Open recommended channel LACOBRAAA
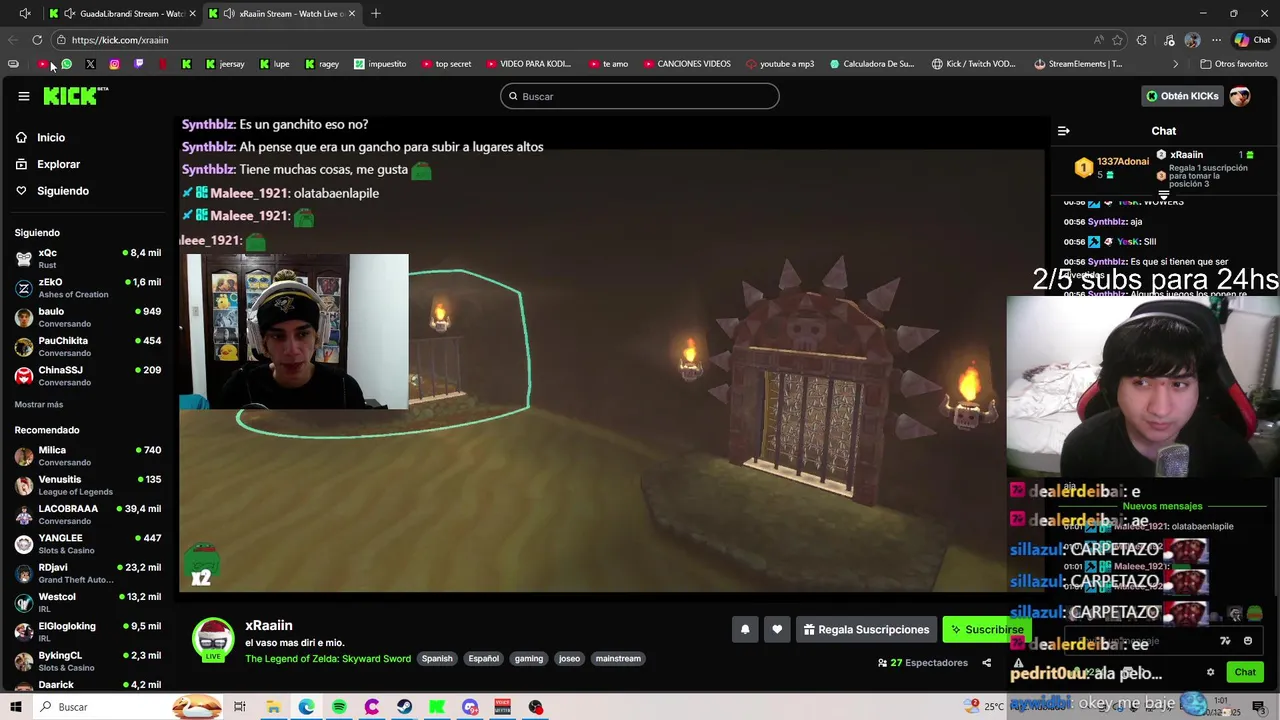The width and height of the screenshot is (1280, 720). (88, 514)
